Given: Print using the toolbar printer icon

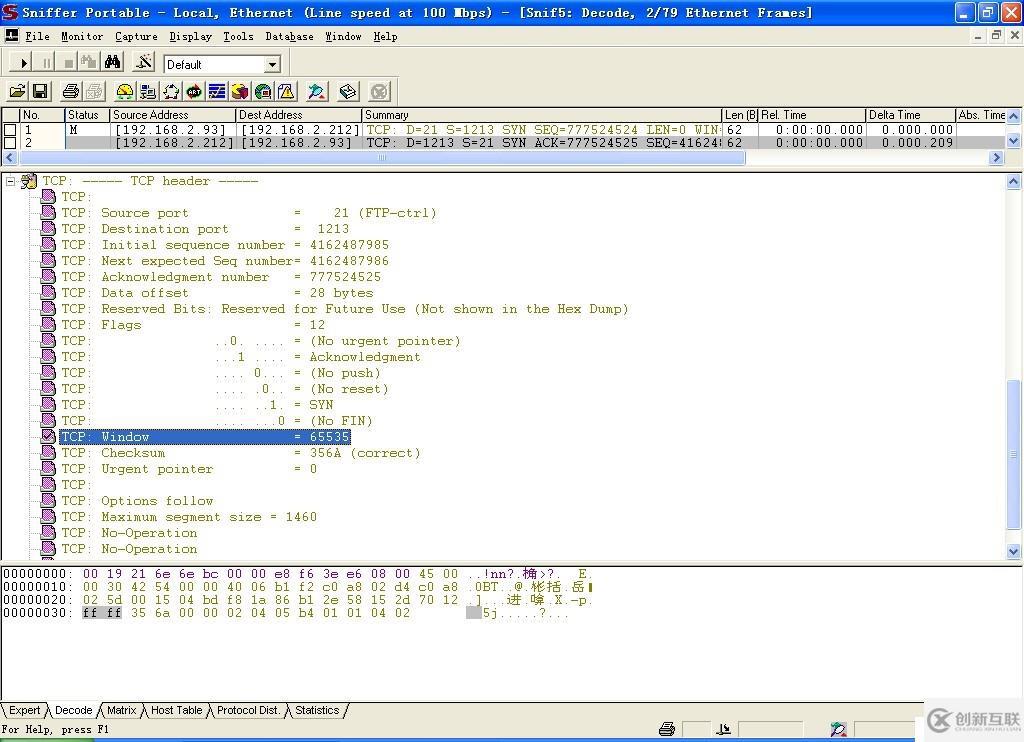Looking at the screenshot, I should 71,91.
